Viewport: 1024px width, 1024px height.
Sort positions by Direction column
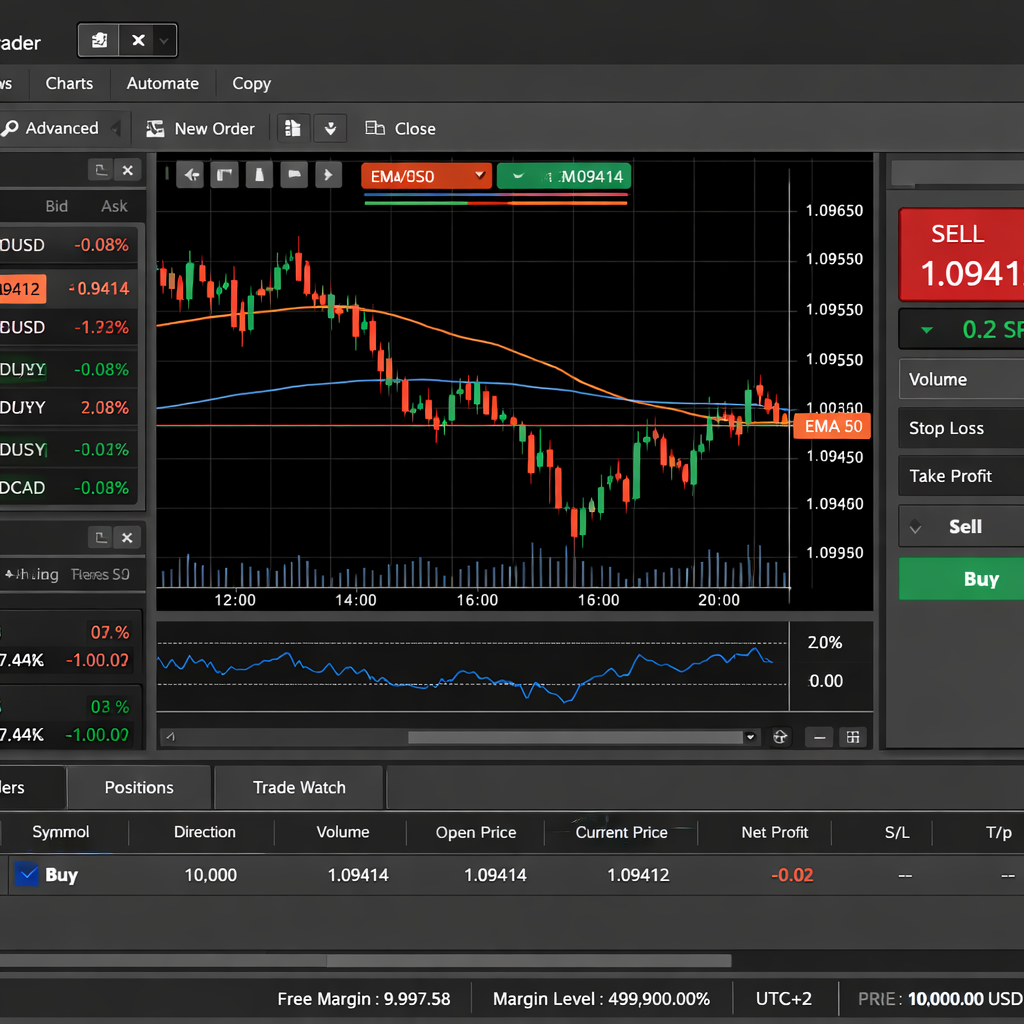coord(204,832)
